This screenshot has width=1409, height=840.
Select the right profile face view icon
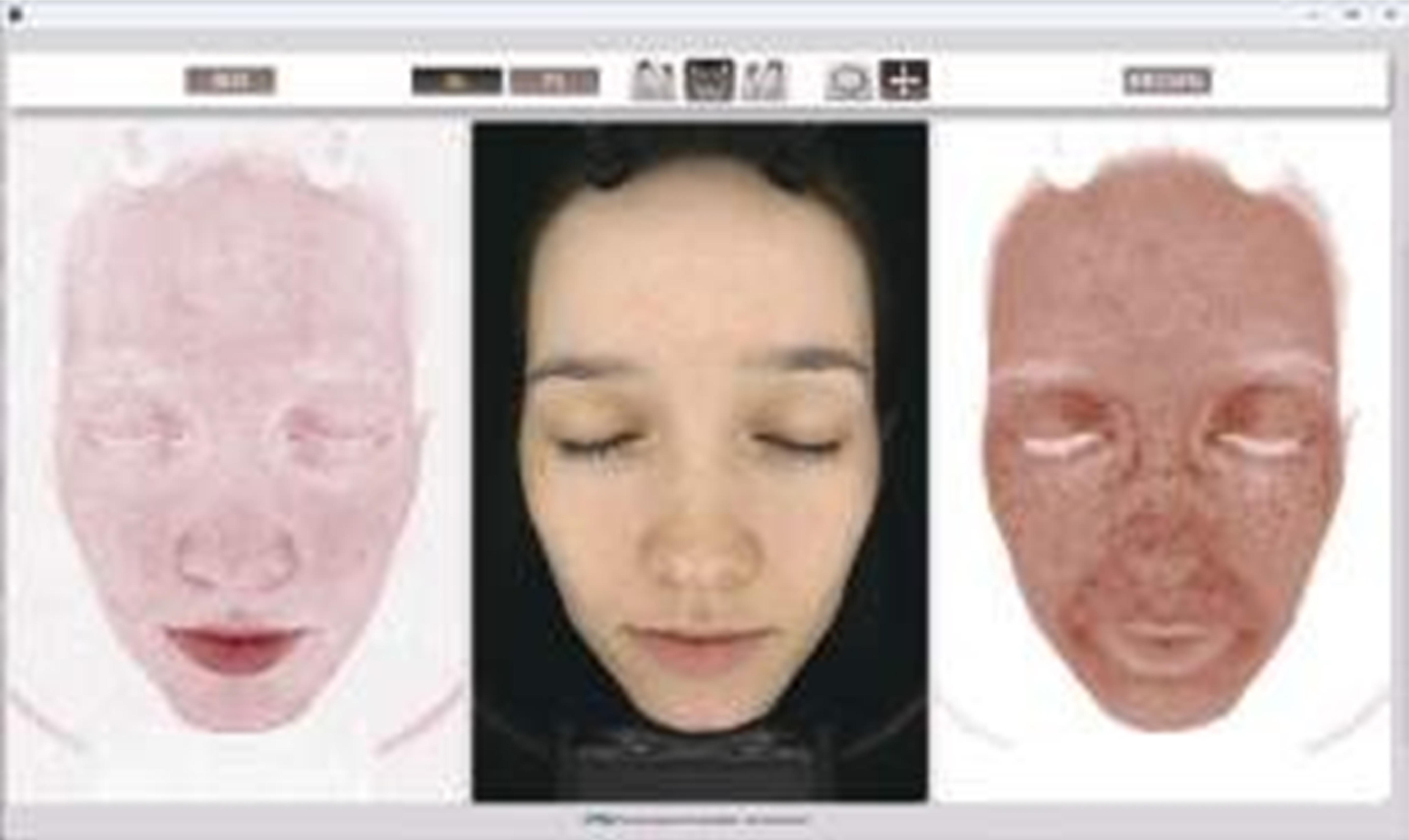(x=763, y=81)
